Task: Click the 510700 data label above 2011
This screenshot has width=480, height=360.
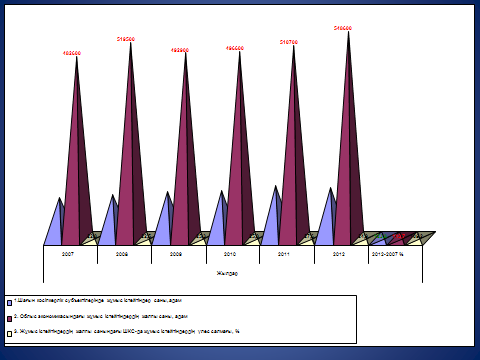Action: (x=289, y=42)
